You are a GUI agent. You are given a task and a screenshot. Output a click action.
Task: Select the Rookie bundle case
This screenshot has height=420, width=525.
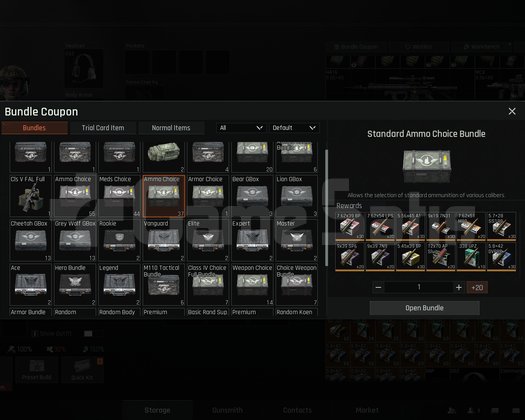119,240
